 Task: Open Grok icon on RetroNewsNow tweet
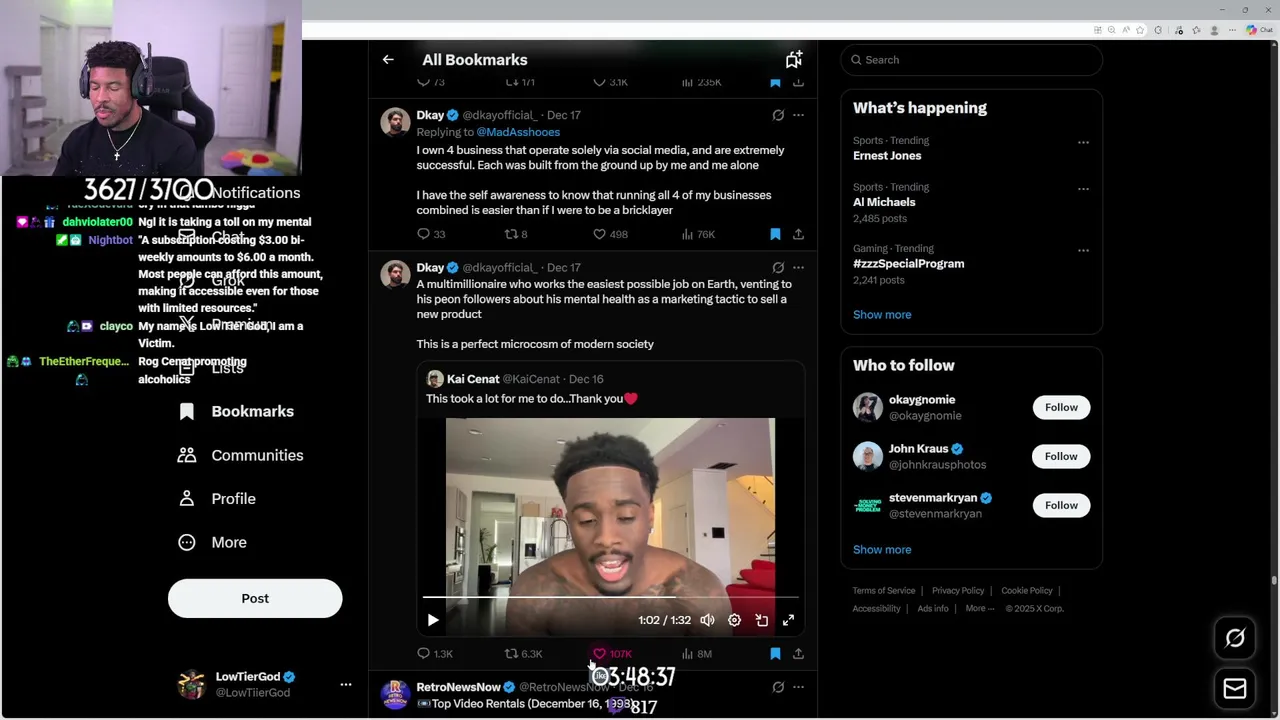click(778, 687)
